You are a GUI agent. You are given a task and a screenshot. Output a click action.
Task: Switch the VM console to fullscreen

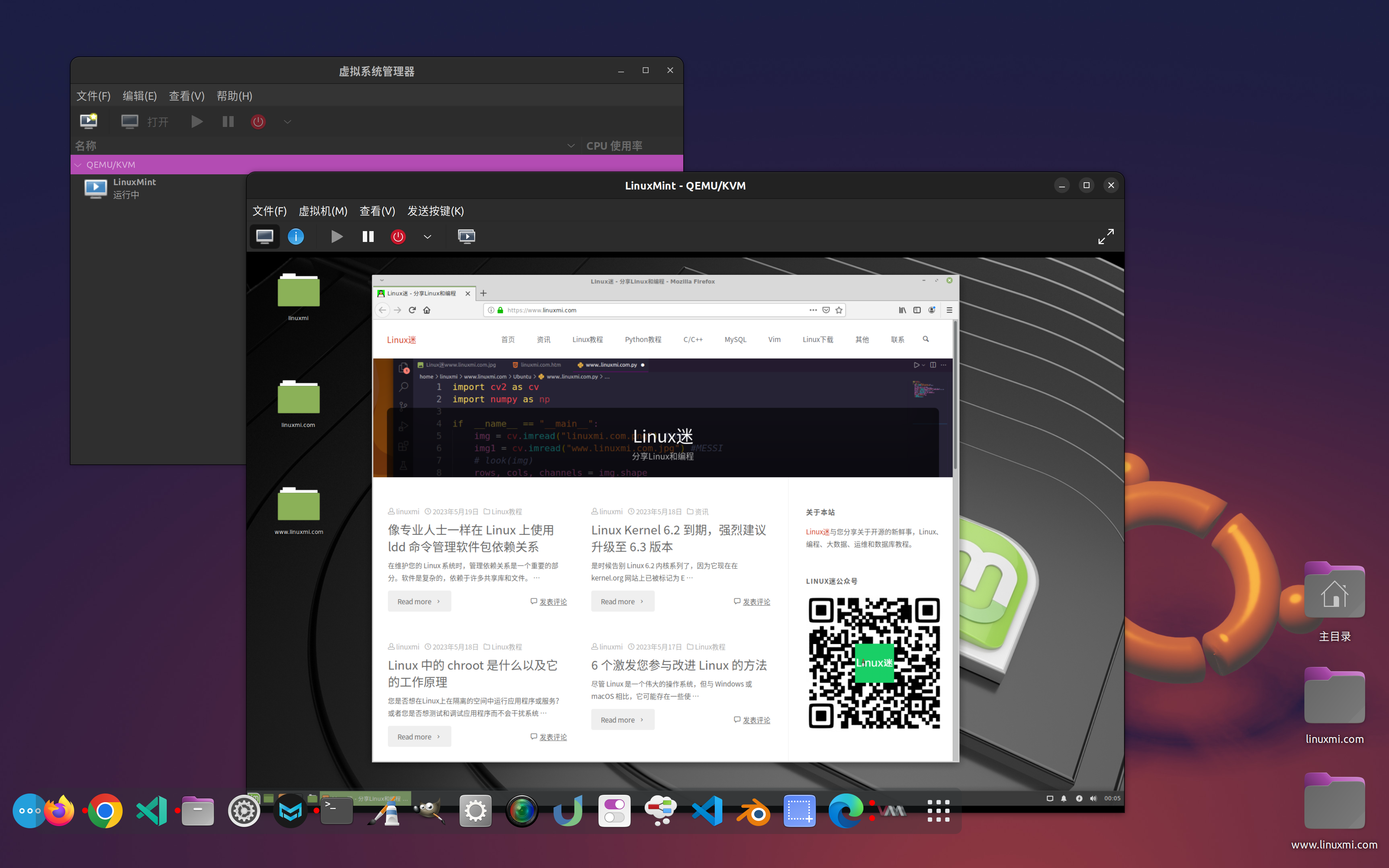pos(1105,237)
